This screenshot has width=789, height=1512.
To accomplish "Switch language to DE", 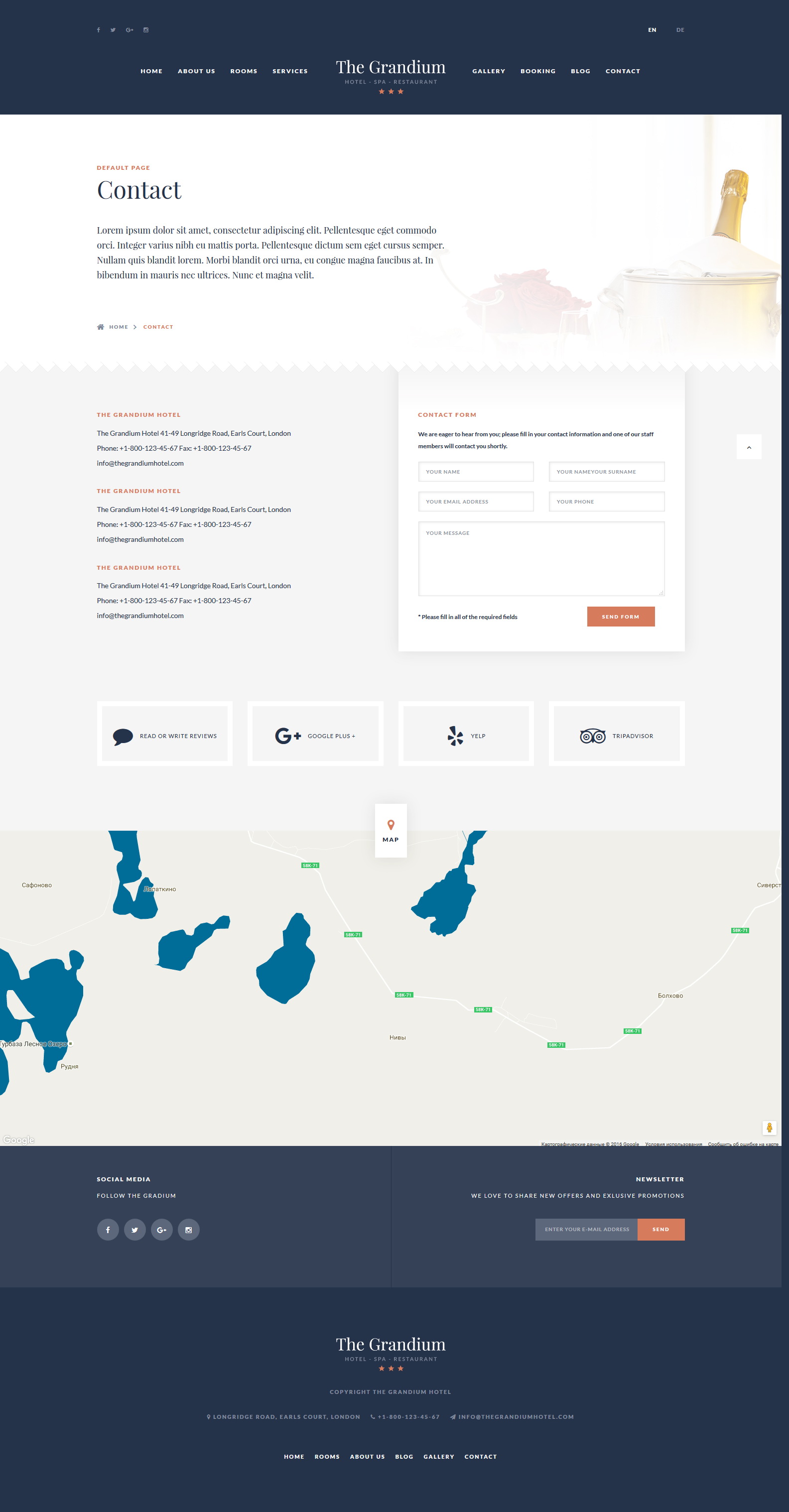I will pyautogui.click(x=680, y=30).
